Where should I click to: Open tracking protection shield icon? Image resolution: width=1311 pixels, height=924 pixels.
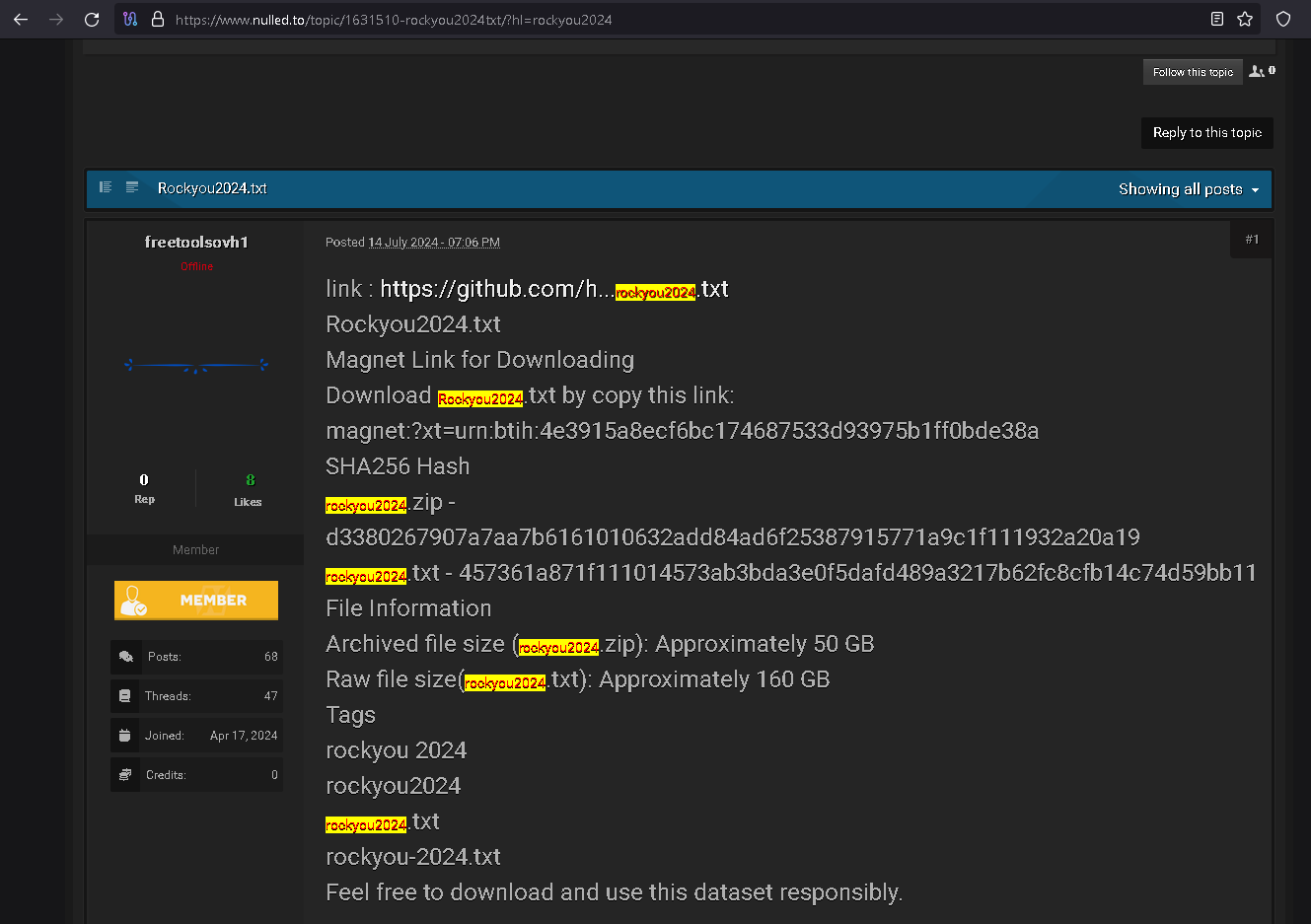pos(1282,18)
